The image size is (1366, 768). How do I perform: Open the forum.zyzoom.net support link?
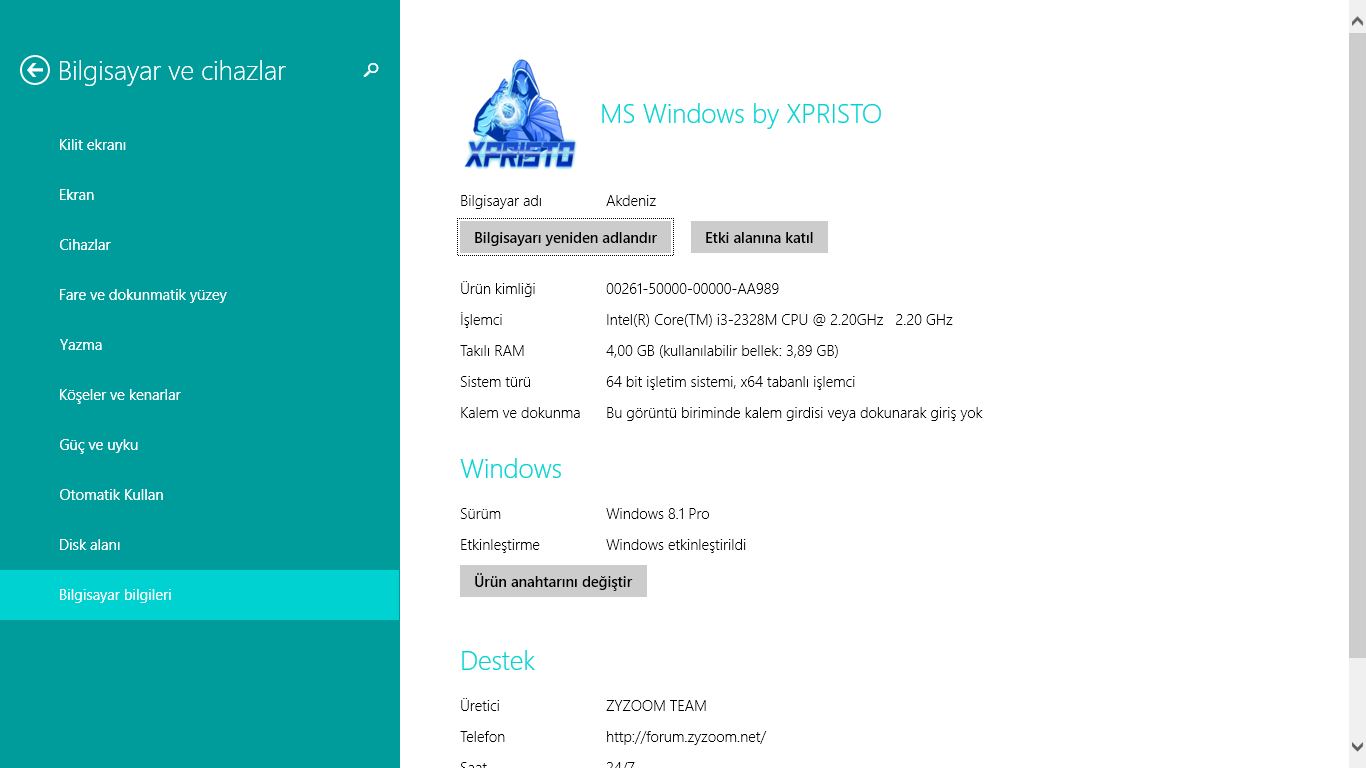tap(686, 737)
